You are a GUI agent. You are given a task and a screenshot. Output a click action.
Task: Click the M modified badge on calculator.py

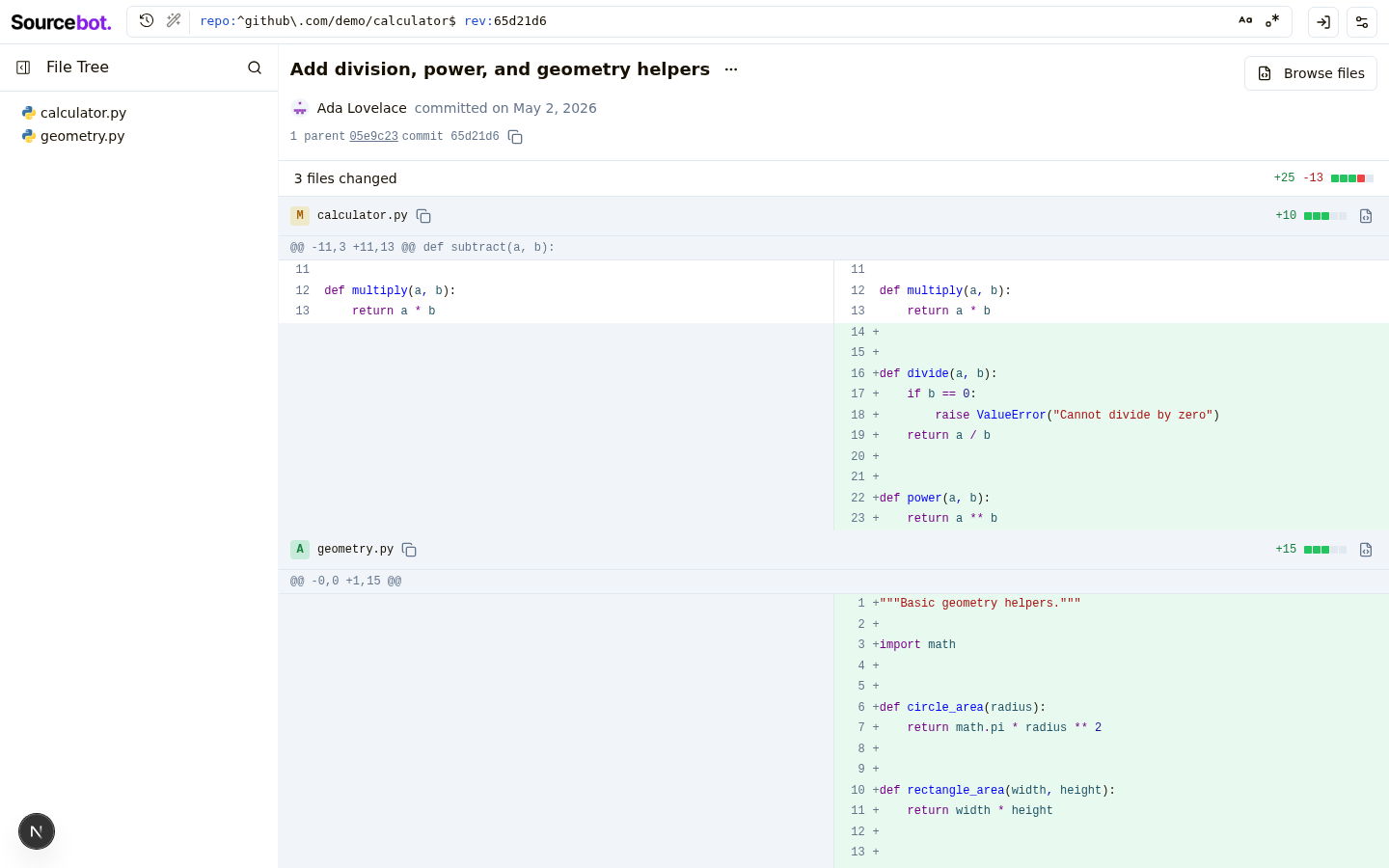click(x=300, y=216)
